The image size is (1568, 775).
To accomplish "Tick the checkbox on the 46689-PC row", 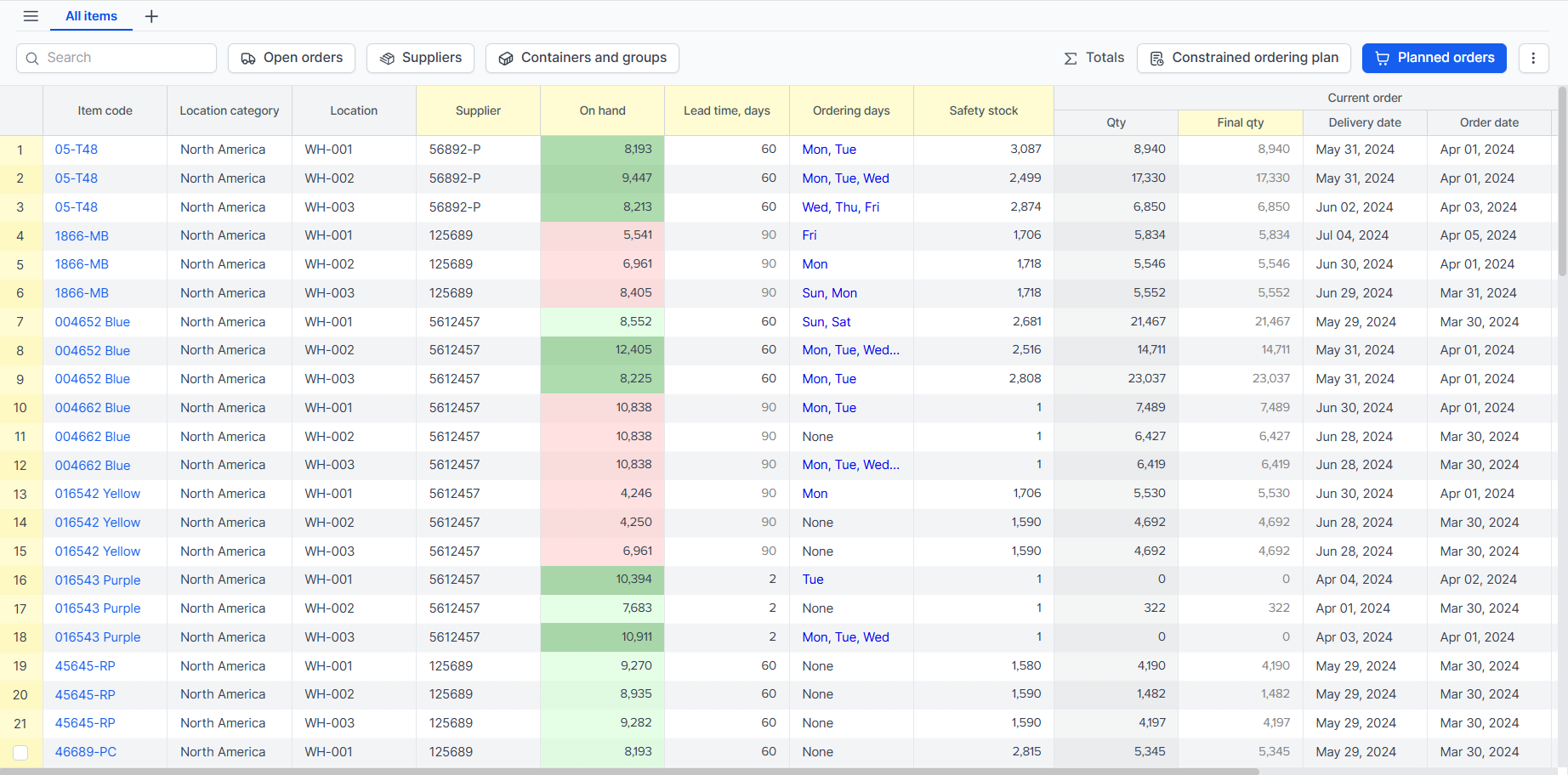I will click(20, 752).
